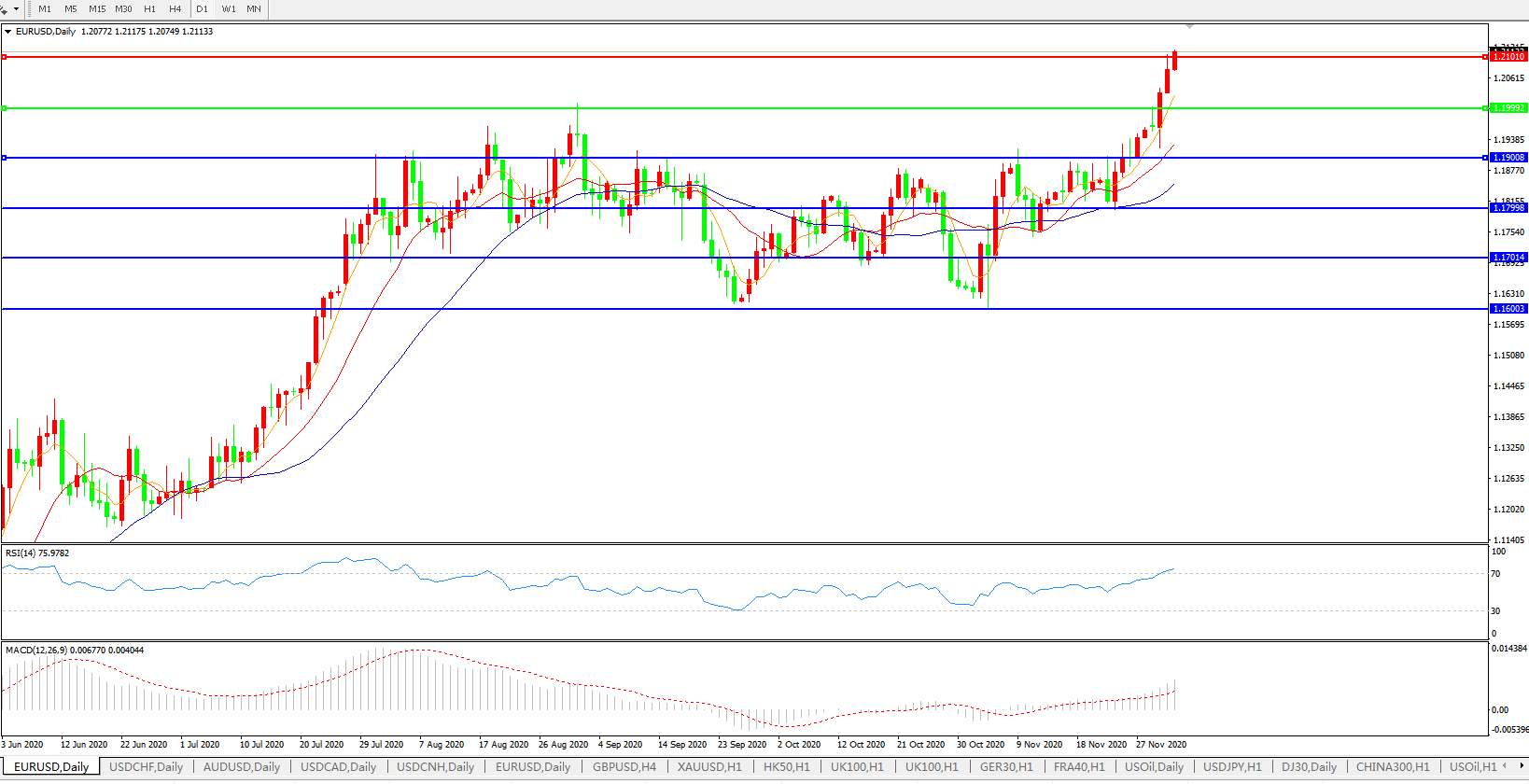This screenshot has height=784, width=1529.
Task: Switch the chart to H4 timeframe
Action: pos(175,9)
